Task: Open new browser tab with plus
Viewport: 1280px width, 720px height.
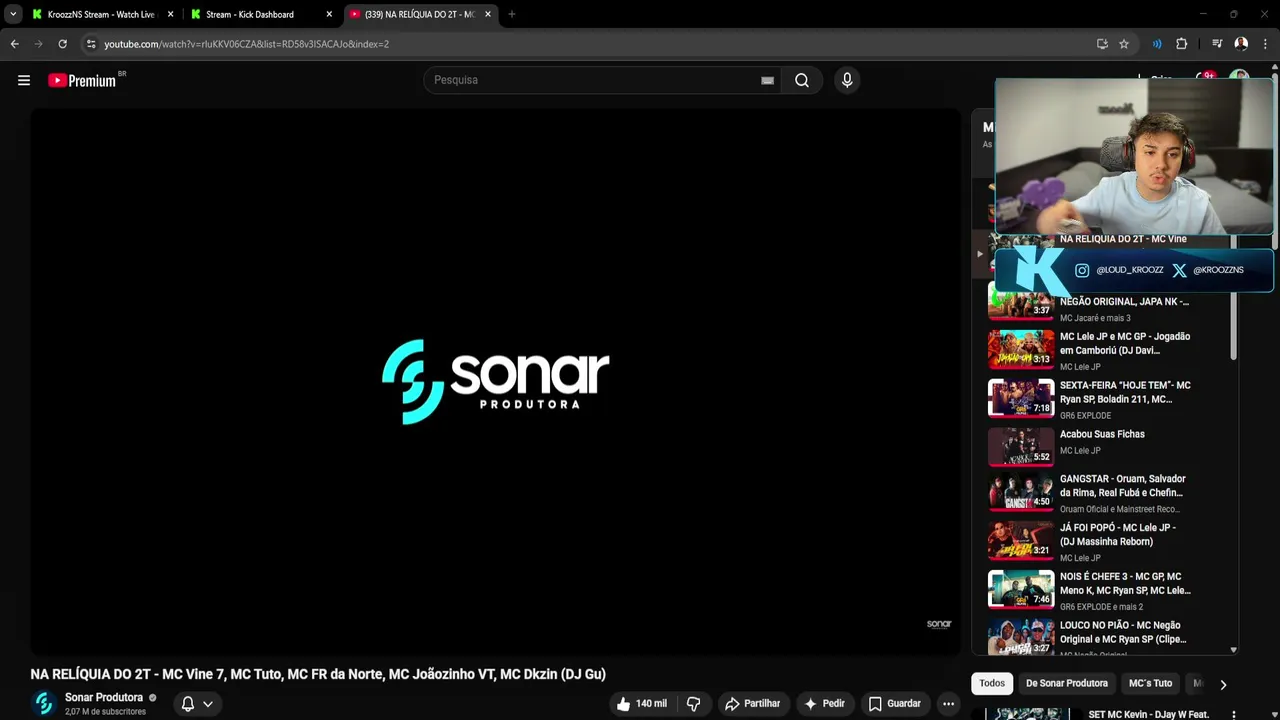Action: (x=511, y=14)
